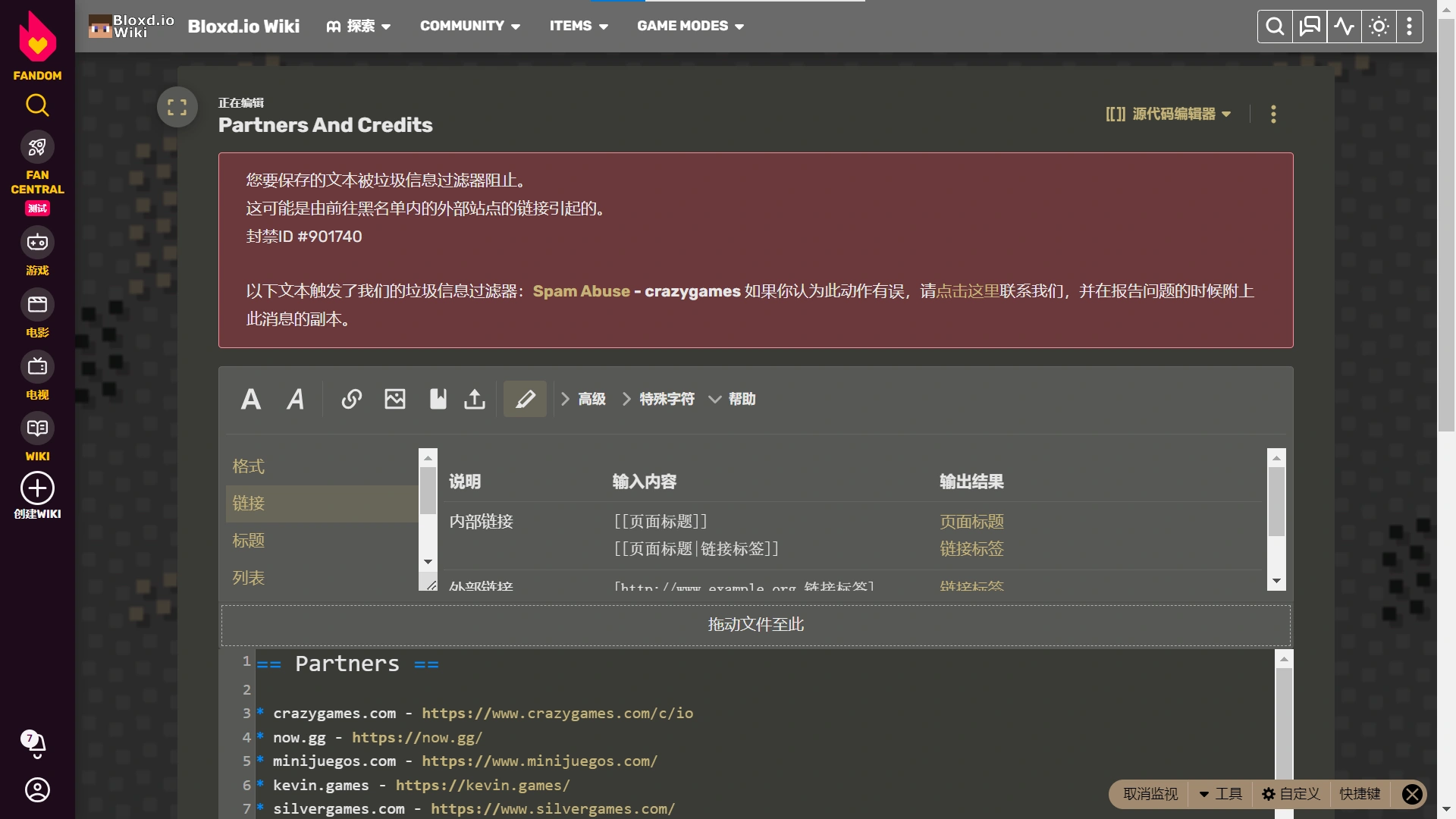
Task: Switch theme with the sun icon
Action: point(1379,27)
